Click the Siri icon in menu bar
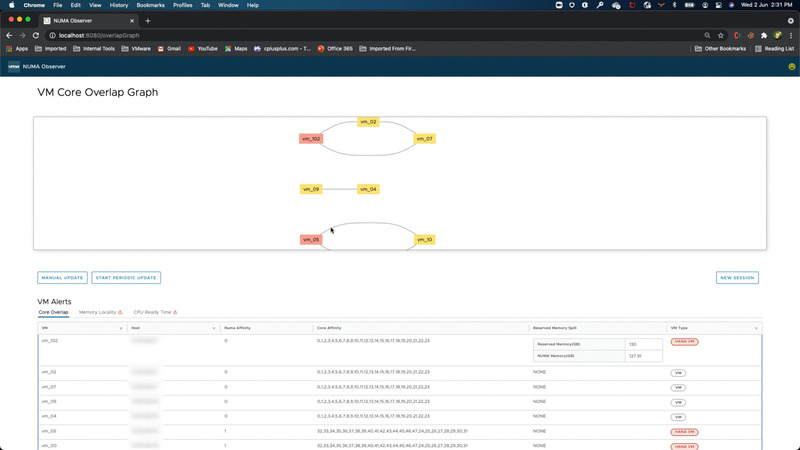The image size is (800, 450). 731,5
